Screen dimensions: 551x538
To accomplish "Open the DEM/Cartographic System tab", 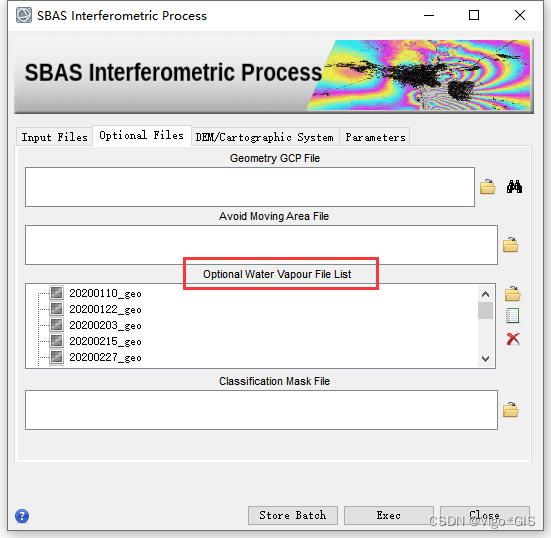I will point(265,137).
